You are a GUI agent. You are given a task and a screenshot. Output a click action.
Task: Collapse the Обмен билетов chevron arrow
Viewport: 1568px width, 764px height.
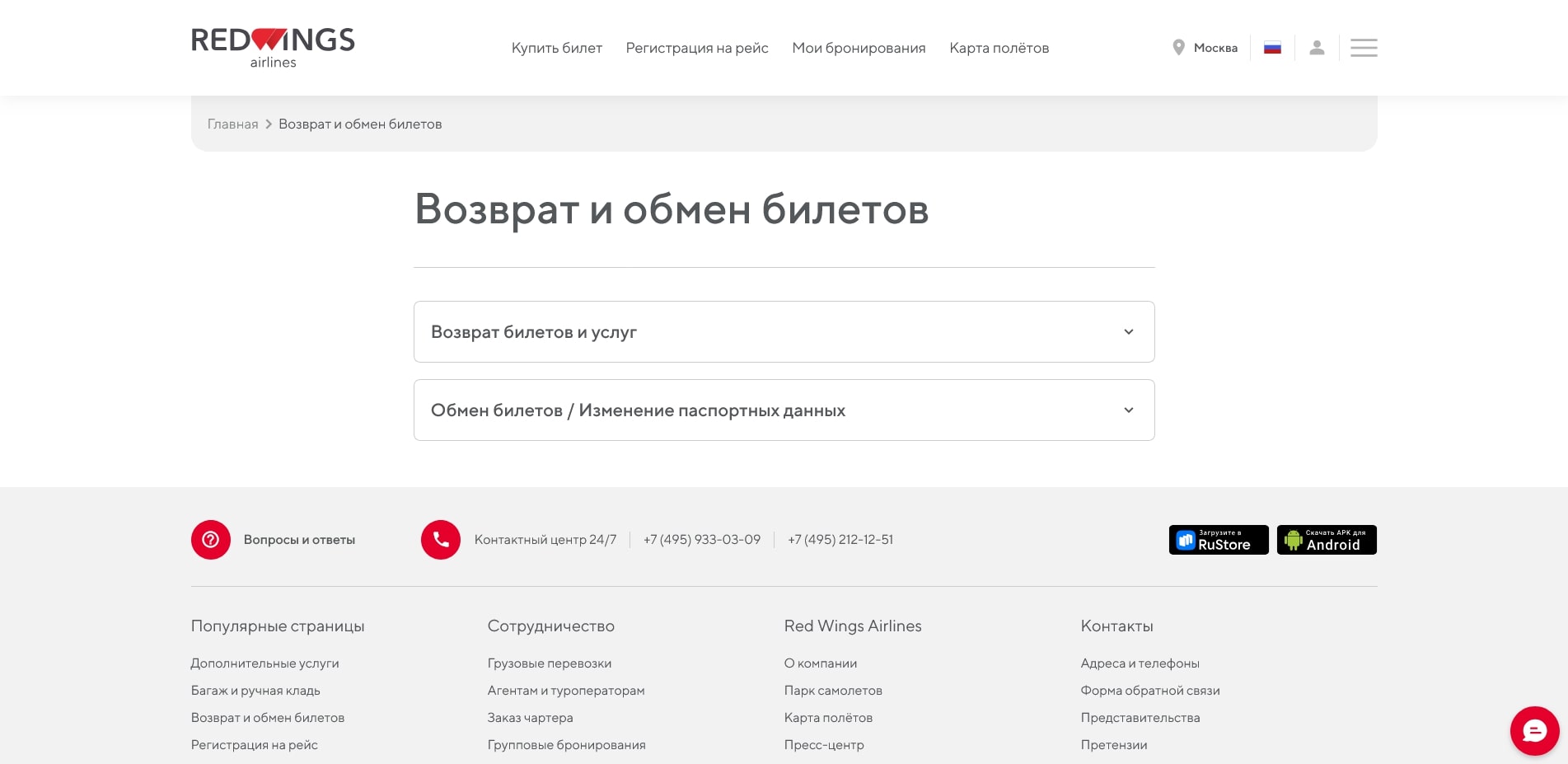coord(1128,410)
